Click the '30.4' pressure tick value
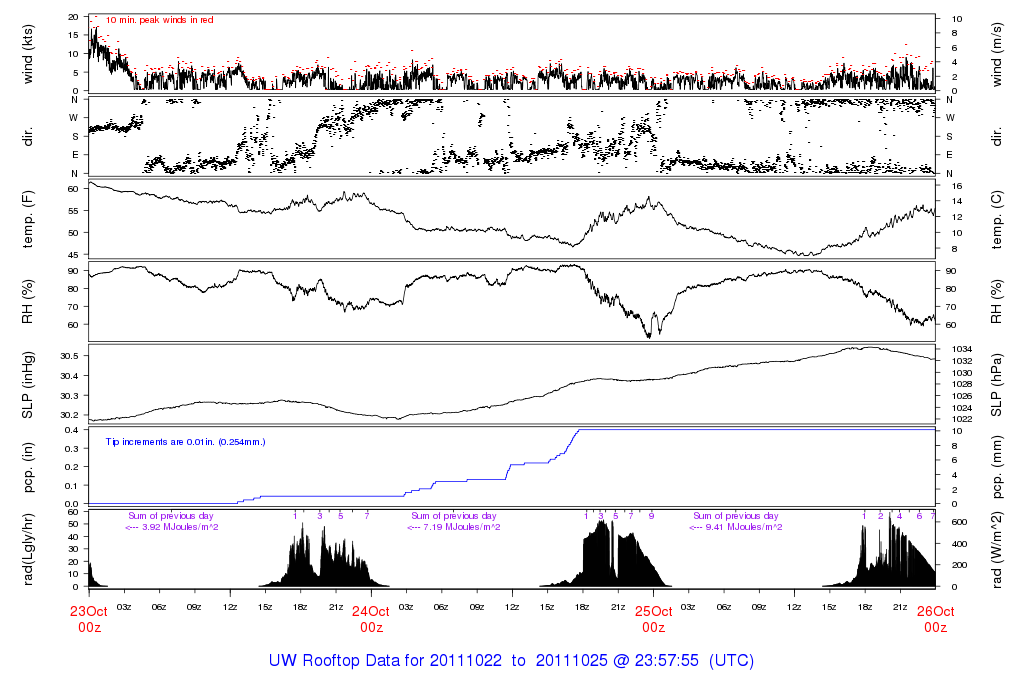Viewport: 1024px width, 700px height. pyautogui.click(x=70, y=376)
